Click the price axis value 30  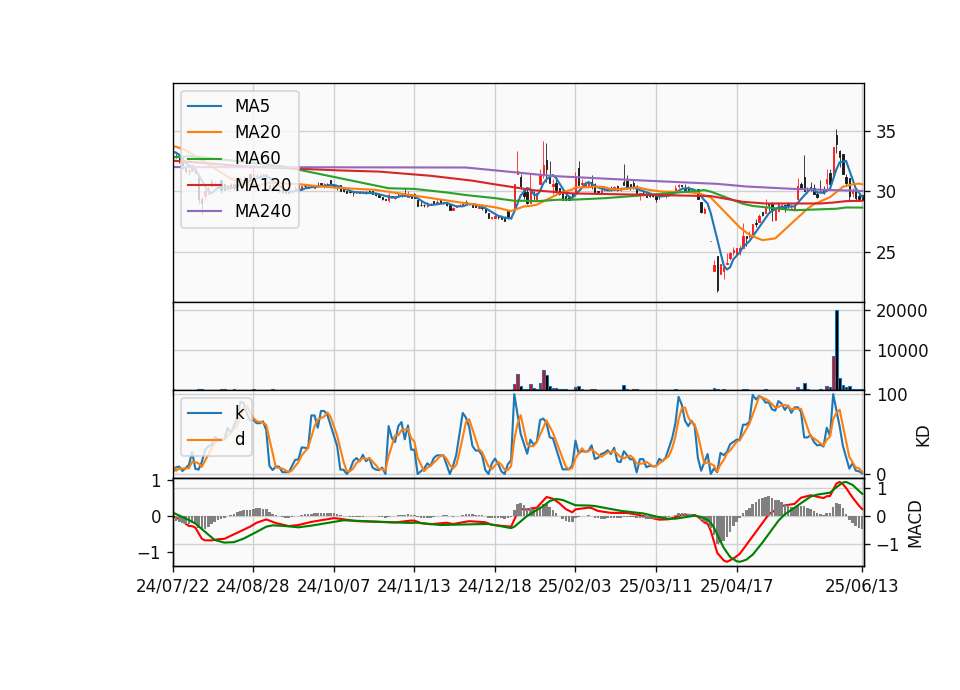(885, 192)
